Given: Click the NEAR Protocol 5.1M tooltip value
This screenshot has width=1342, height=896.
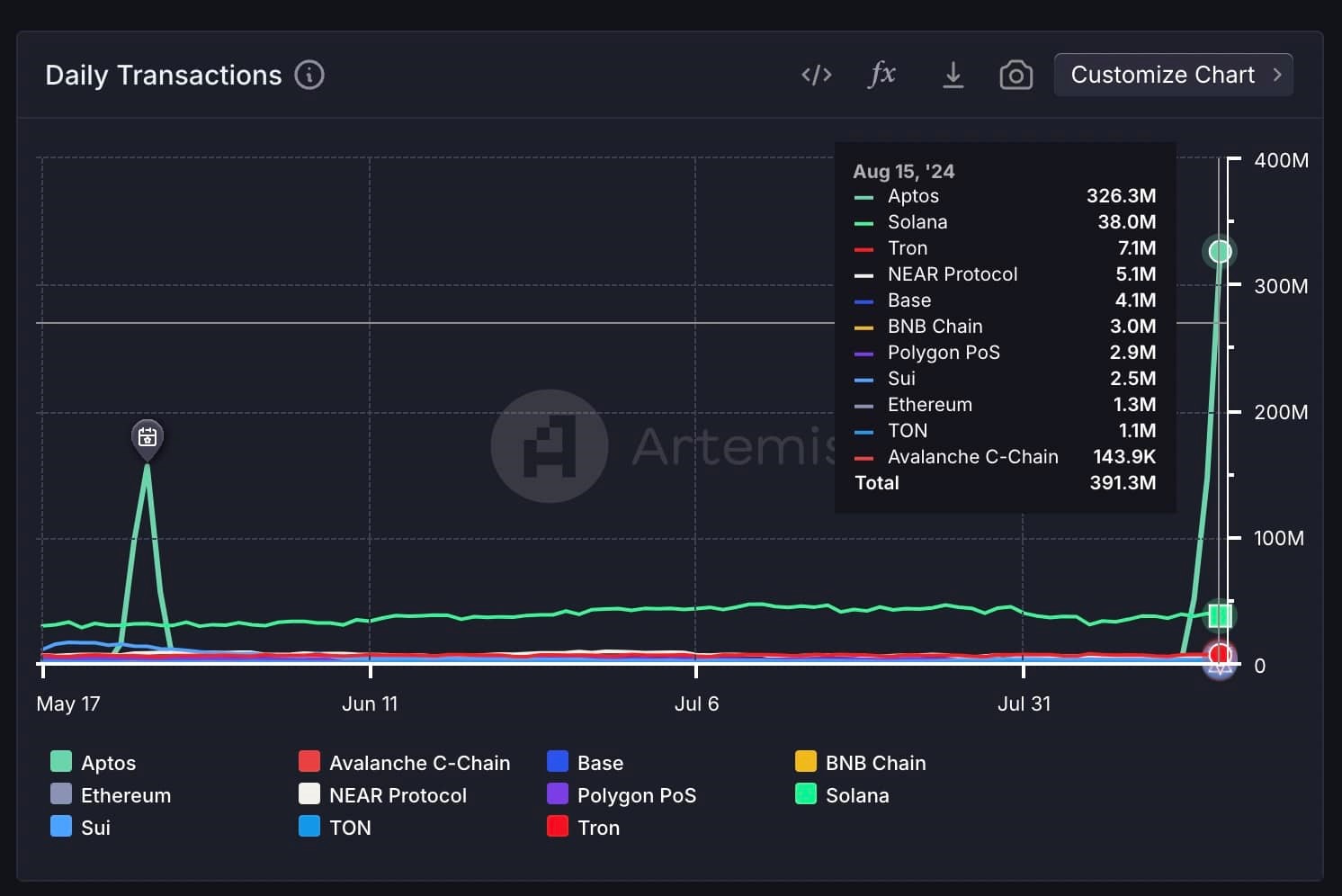Looking at the screenshot, I should coord(1136,273).
